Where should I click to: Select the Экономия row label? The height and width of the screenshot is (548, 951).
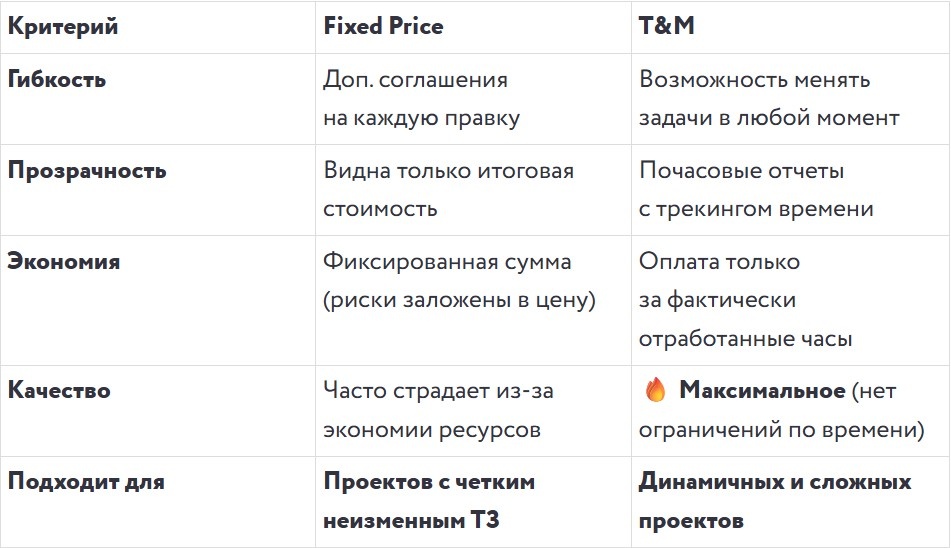click(64, 261)
